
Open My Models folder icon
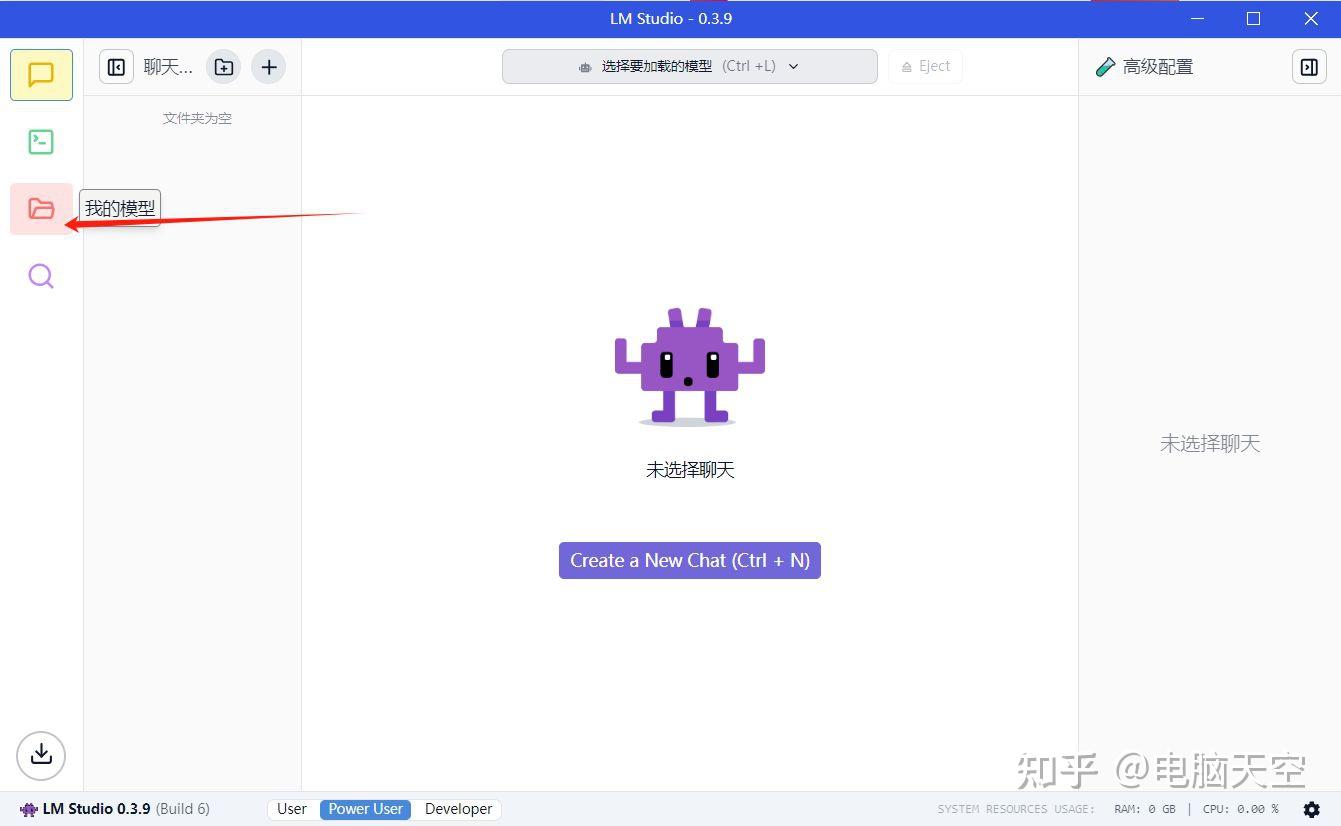tap(41, 209)
